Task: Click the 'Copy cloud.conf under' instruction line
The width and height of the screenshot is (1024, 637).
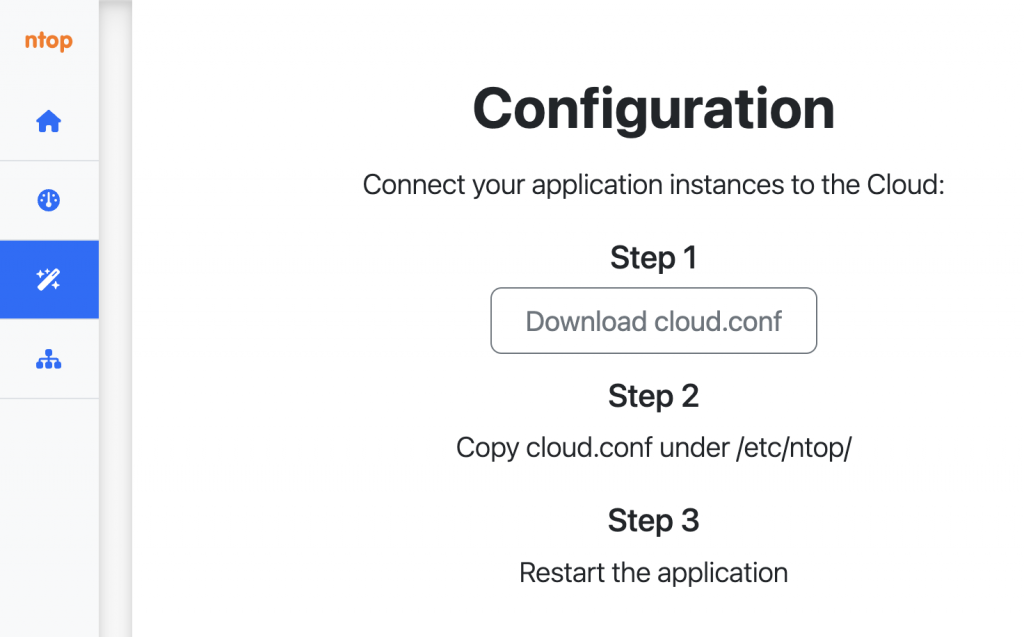Action: tap(654, 448)
